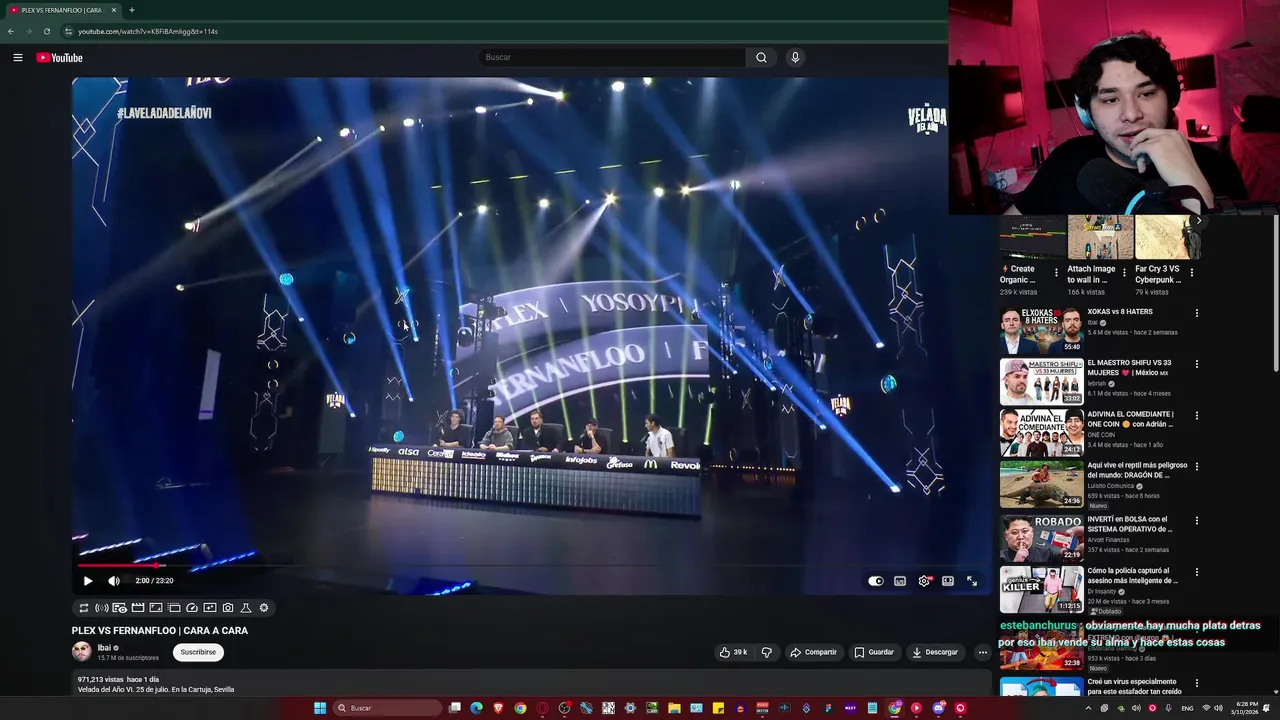Switch input language via ENG indicator
Image resolution: width=1280 pixels, height=720 pixels.
pyautogui.click(x=1187, y=708)
